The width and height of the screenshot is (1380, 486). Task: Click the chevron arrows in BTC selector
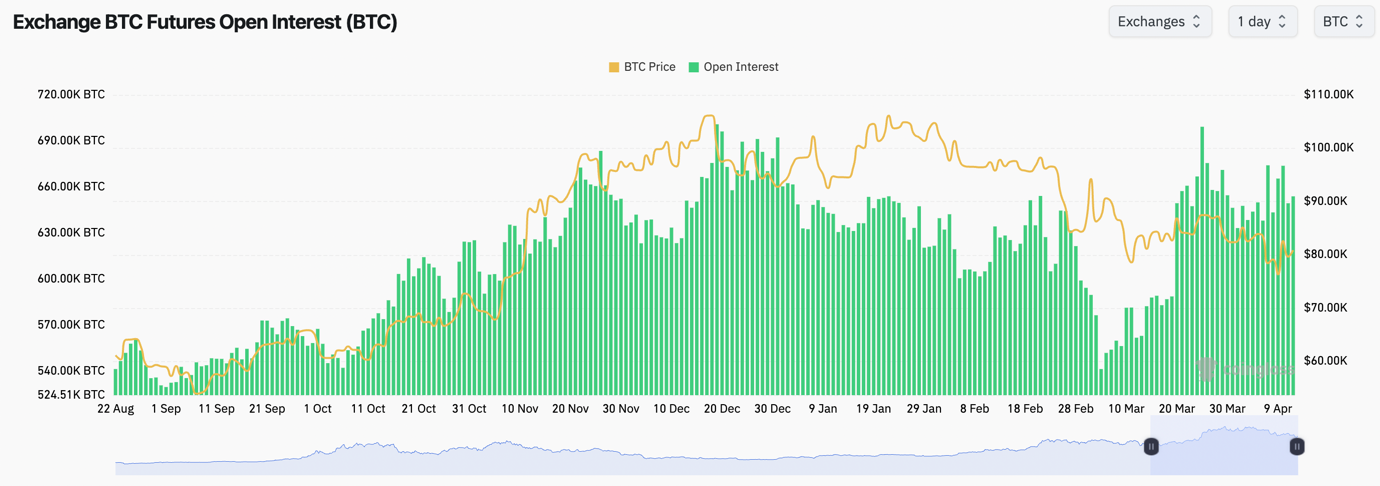pos(1359,21)
